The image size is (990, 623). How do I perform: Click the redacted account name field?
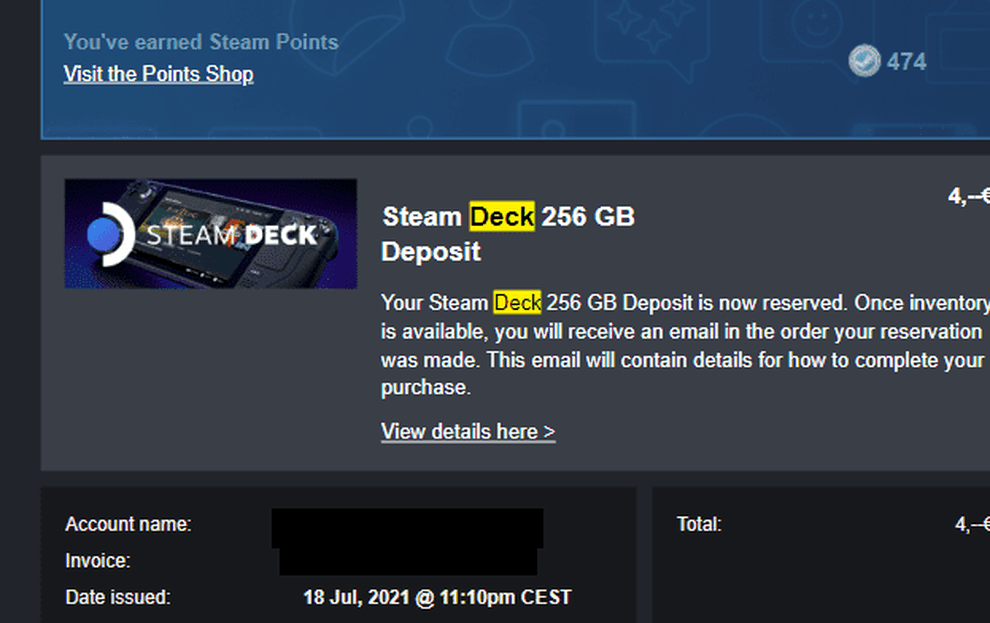(x=407, y=528)
